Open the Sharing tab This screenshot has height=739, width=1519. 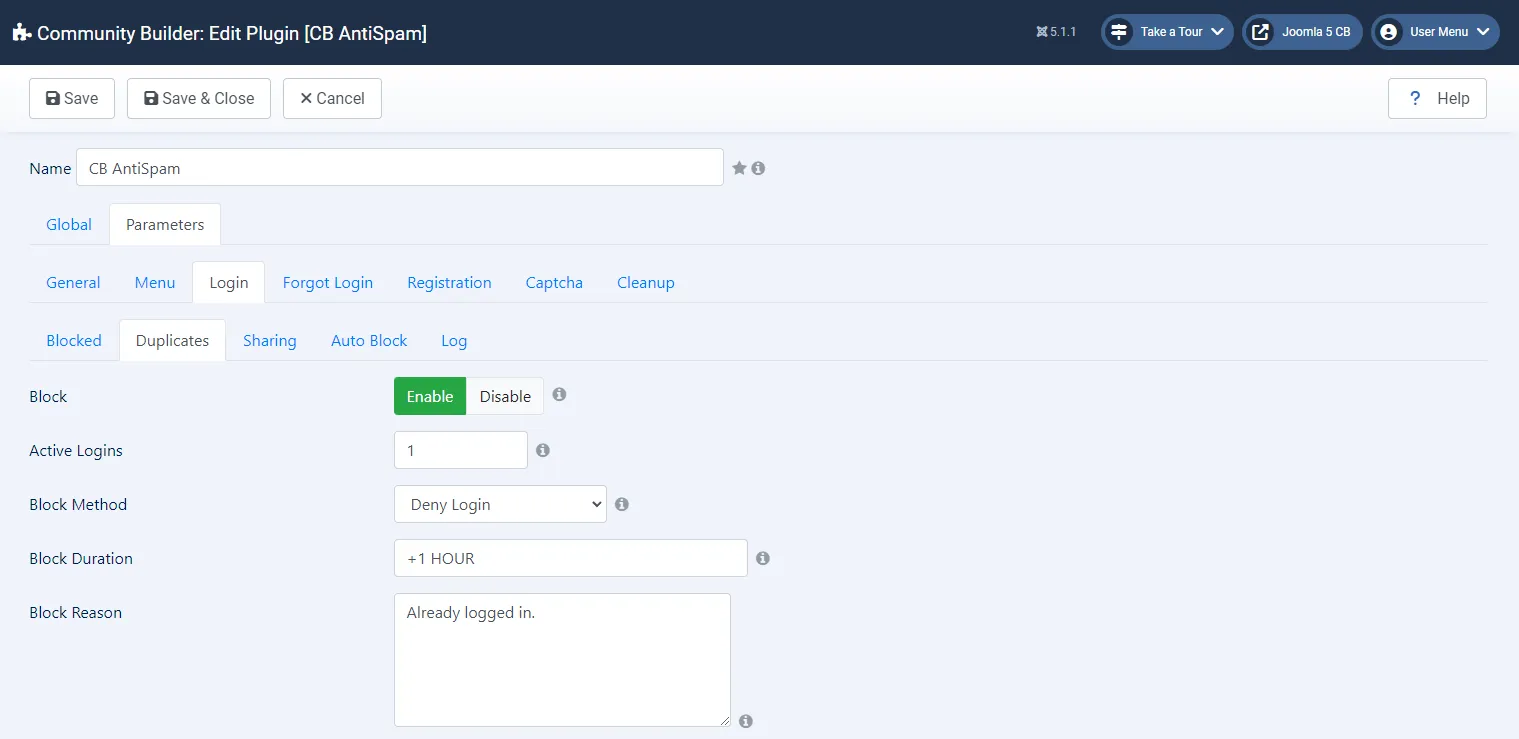270,340
